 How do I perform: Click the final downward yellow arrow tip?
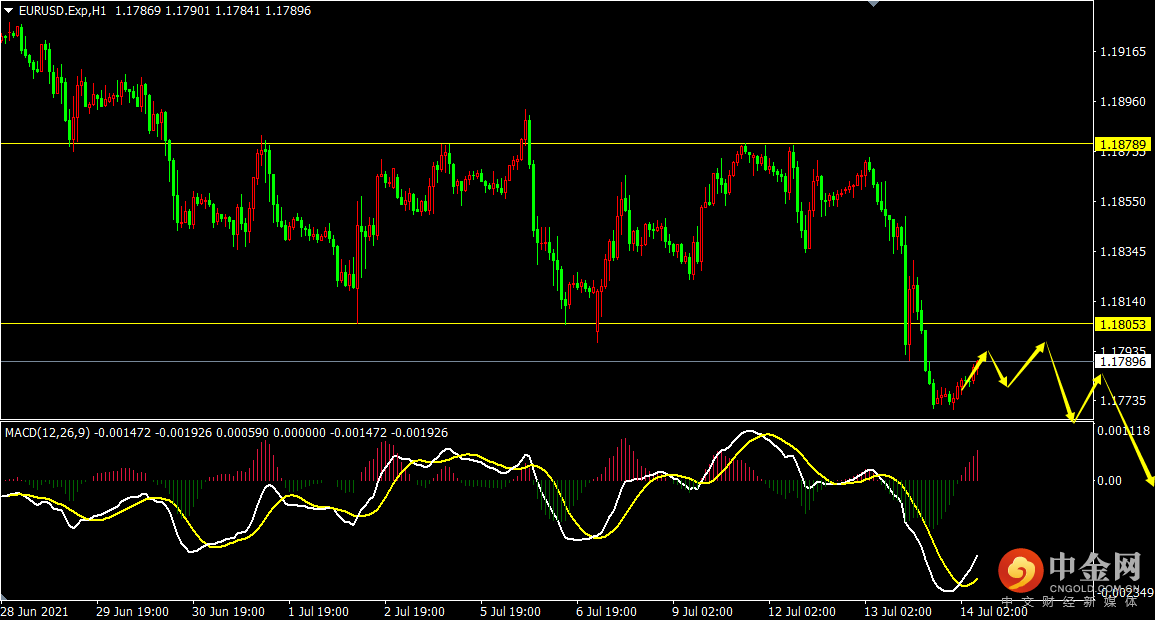point(1149,483)
